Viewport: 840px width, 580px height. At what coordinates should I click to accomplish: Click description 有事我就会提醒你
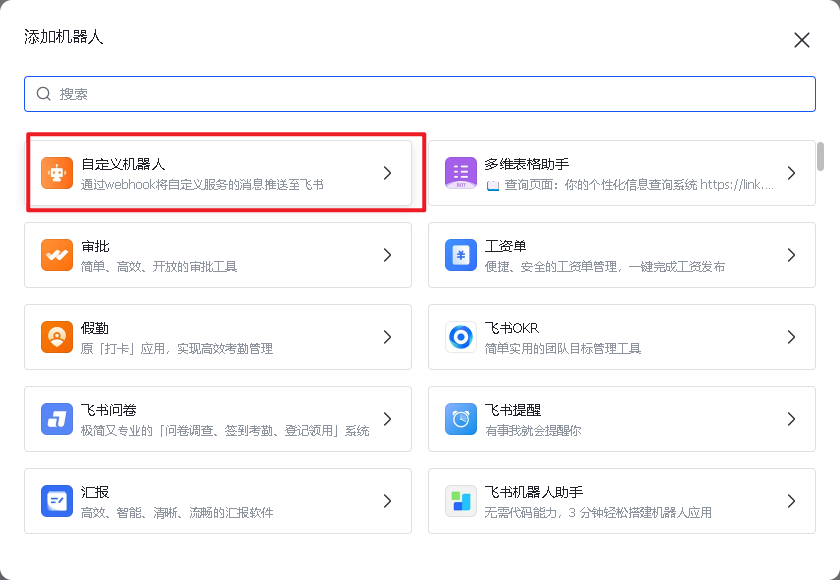point(533,431)
